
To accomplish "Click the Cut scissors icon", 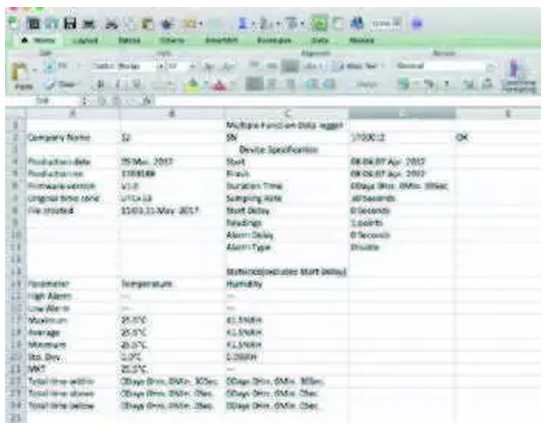I will pos(111,24).
